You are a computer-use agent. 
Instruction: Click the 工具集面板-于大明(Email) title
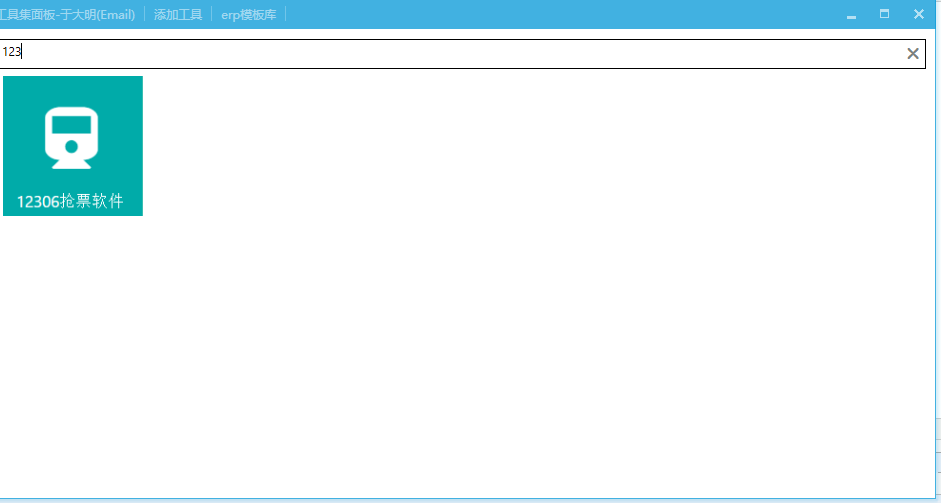tap(67, 14)
